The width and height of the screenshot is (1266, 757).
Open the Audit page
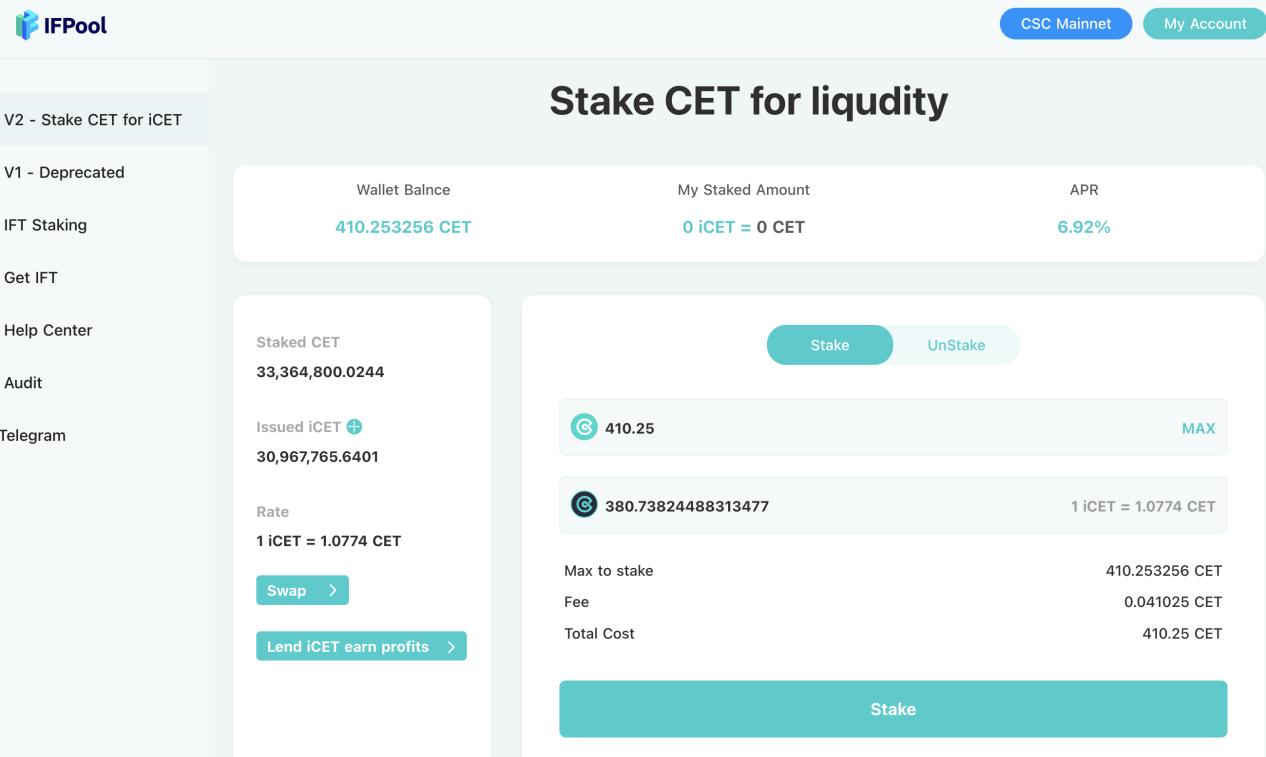23,382
